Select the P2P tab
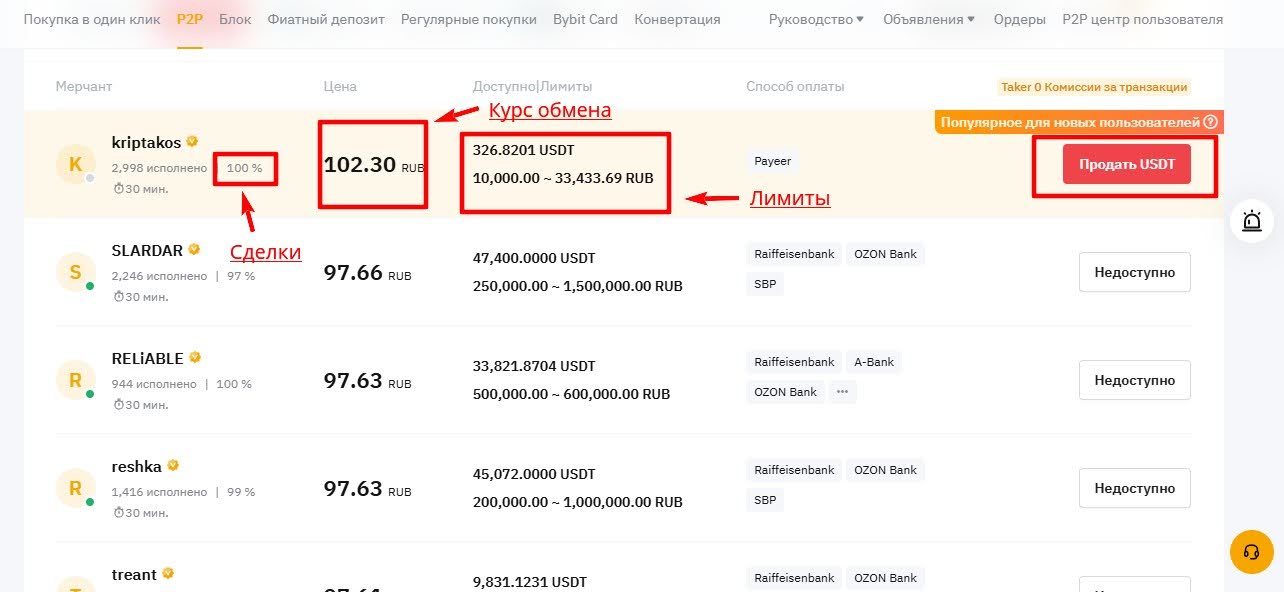This screenshot has height=592, width=1284. 190,18
